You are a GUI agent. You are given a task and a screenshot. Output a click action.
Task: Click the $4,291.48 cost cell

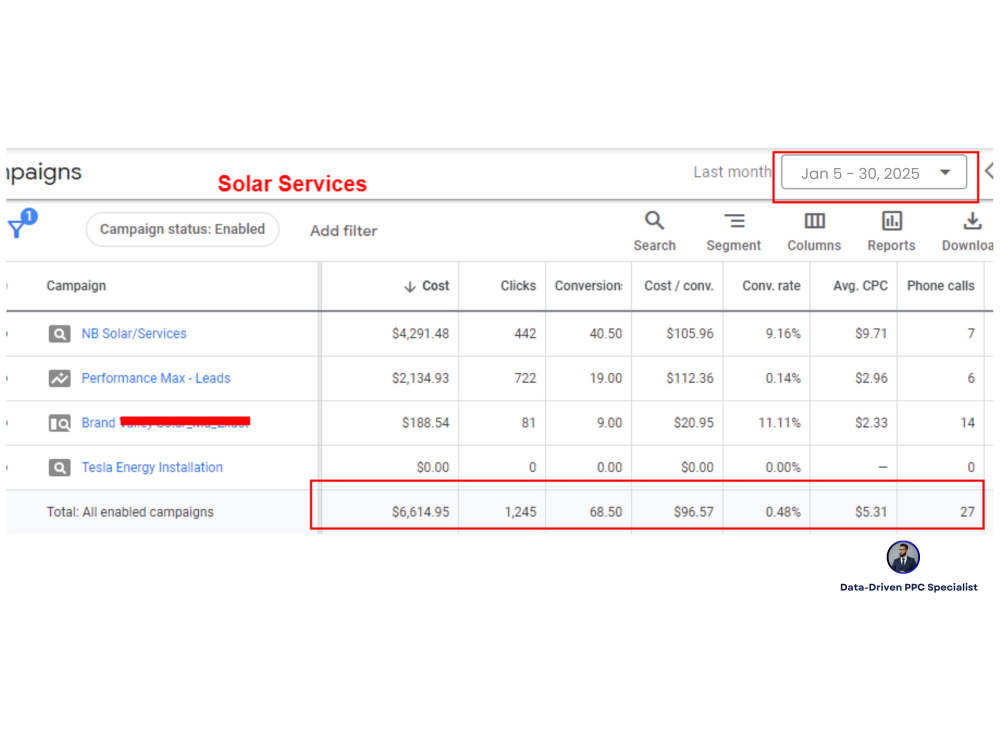click(420, 334)
